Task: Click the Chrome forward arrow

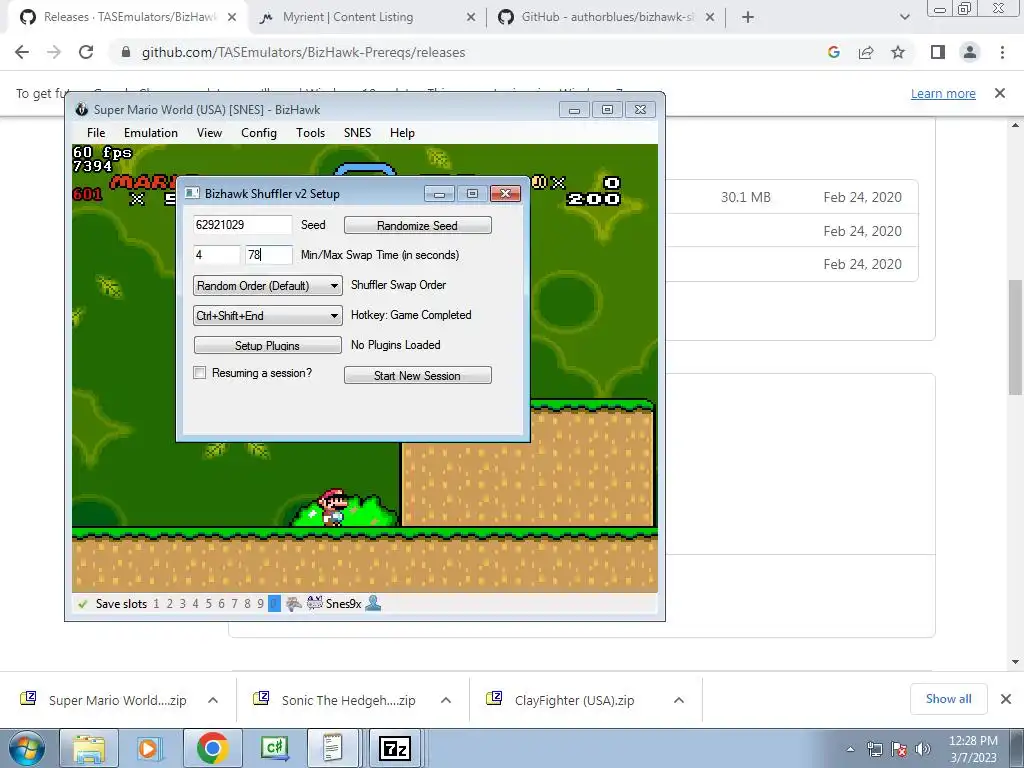Action: (x=54, y=52)
